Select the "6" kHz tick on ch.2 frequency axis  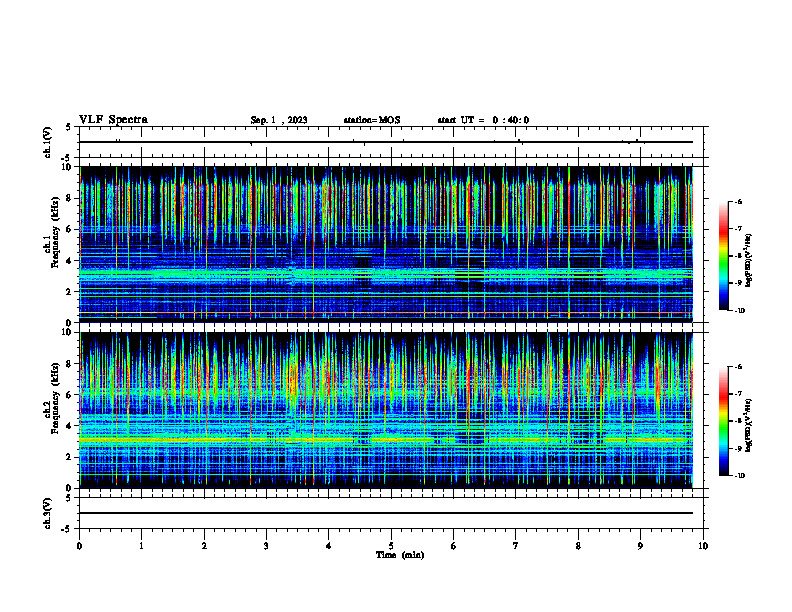coord(69,395)
